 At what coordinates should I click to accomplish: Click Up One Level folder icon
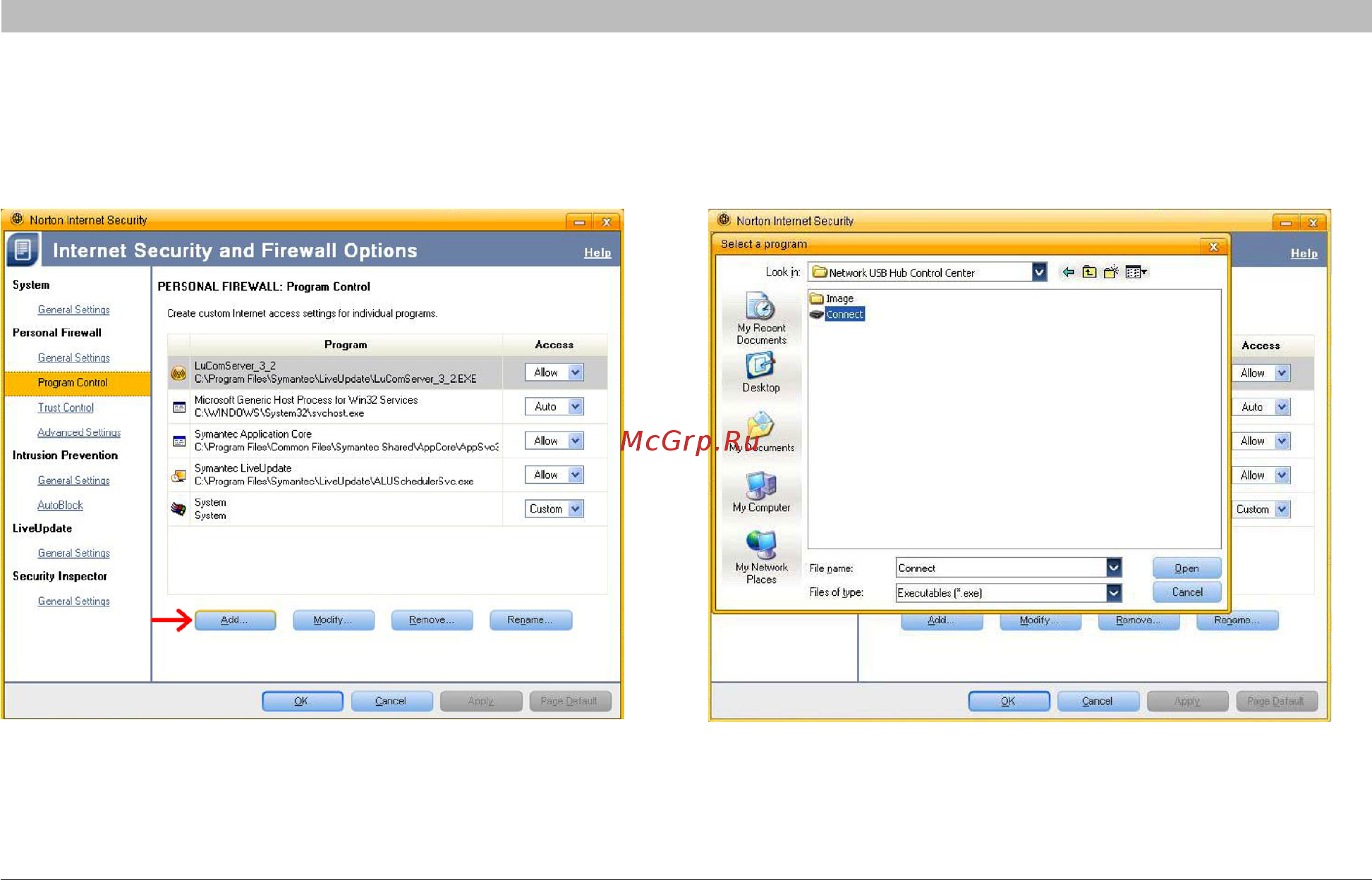coord(1089,272)
